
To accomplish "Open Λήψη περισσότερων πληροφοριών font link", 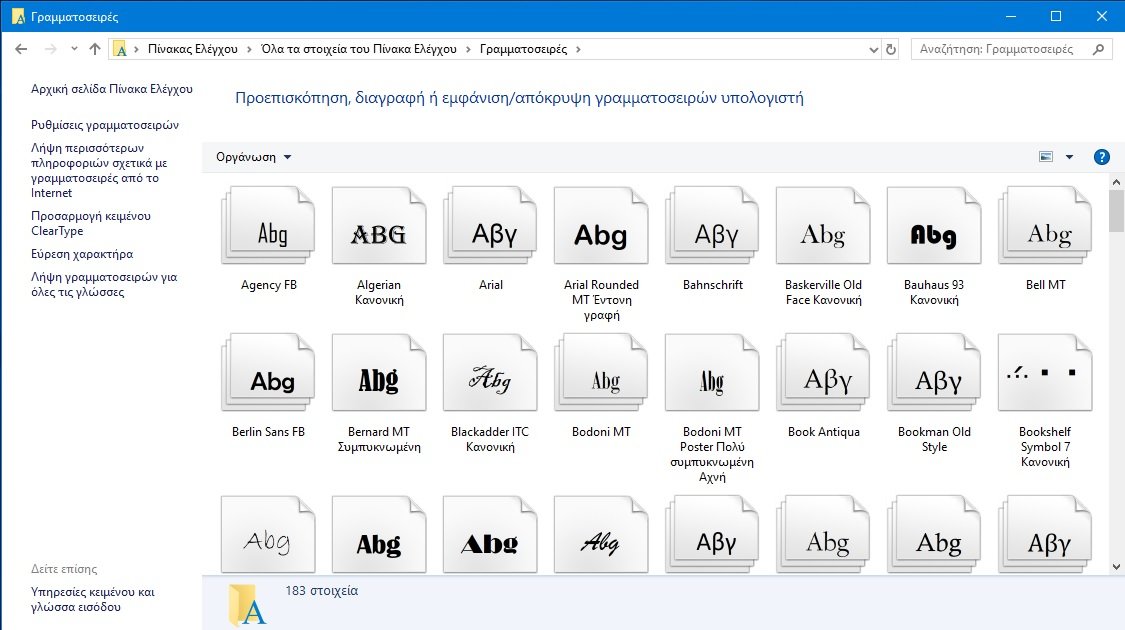I will point(99,170).
